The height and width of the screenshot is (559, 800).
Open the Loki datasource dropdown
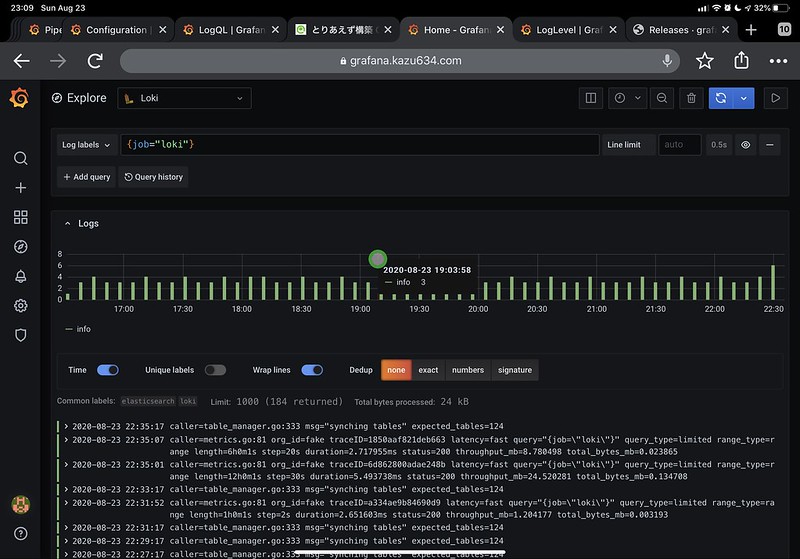tap(184, 98)
